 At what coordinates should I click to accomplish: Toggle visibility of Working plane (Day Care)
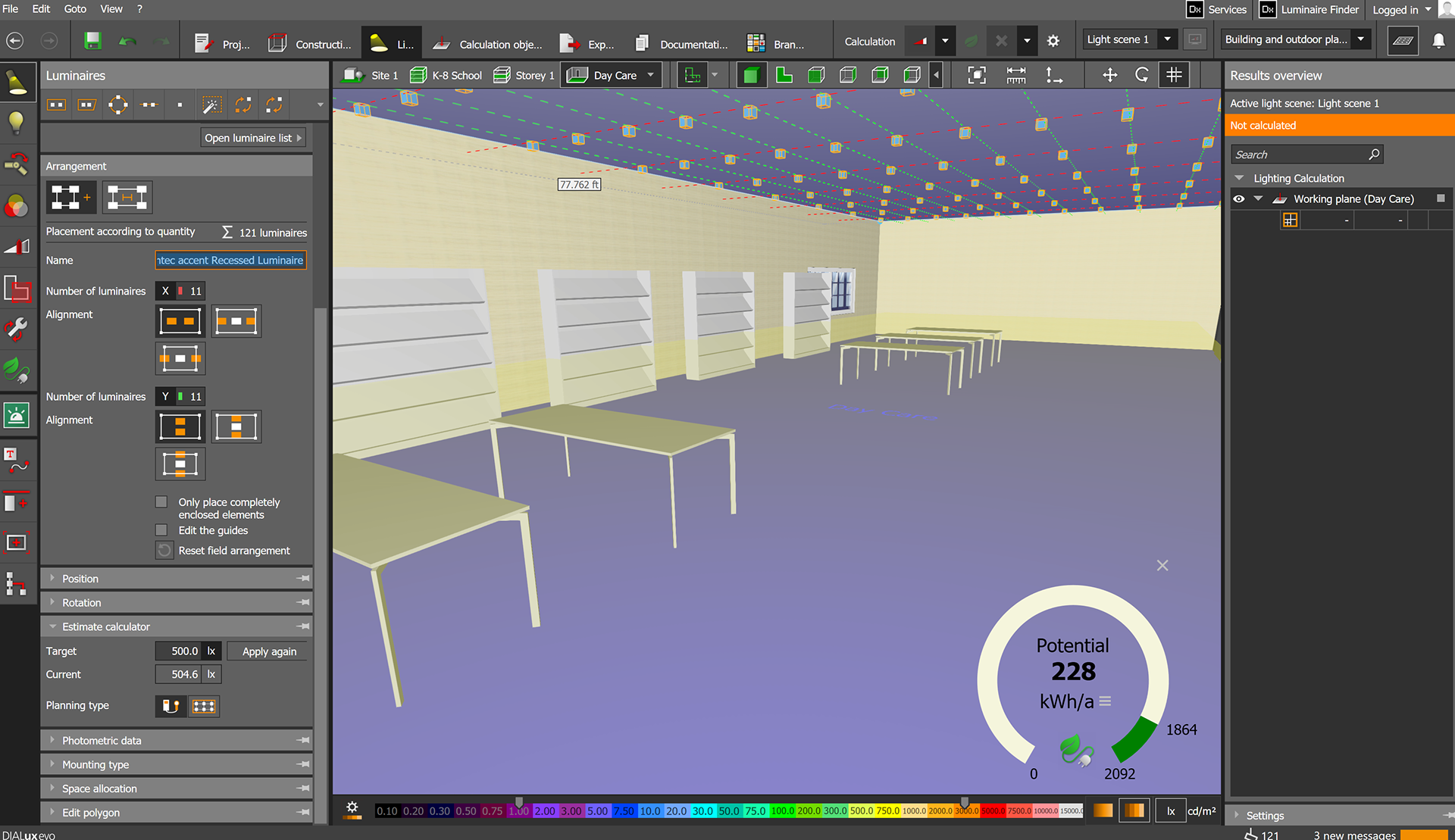(x=1239, y=199)
